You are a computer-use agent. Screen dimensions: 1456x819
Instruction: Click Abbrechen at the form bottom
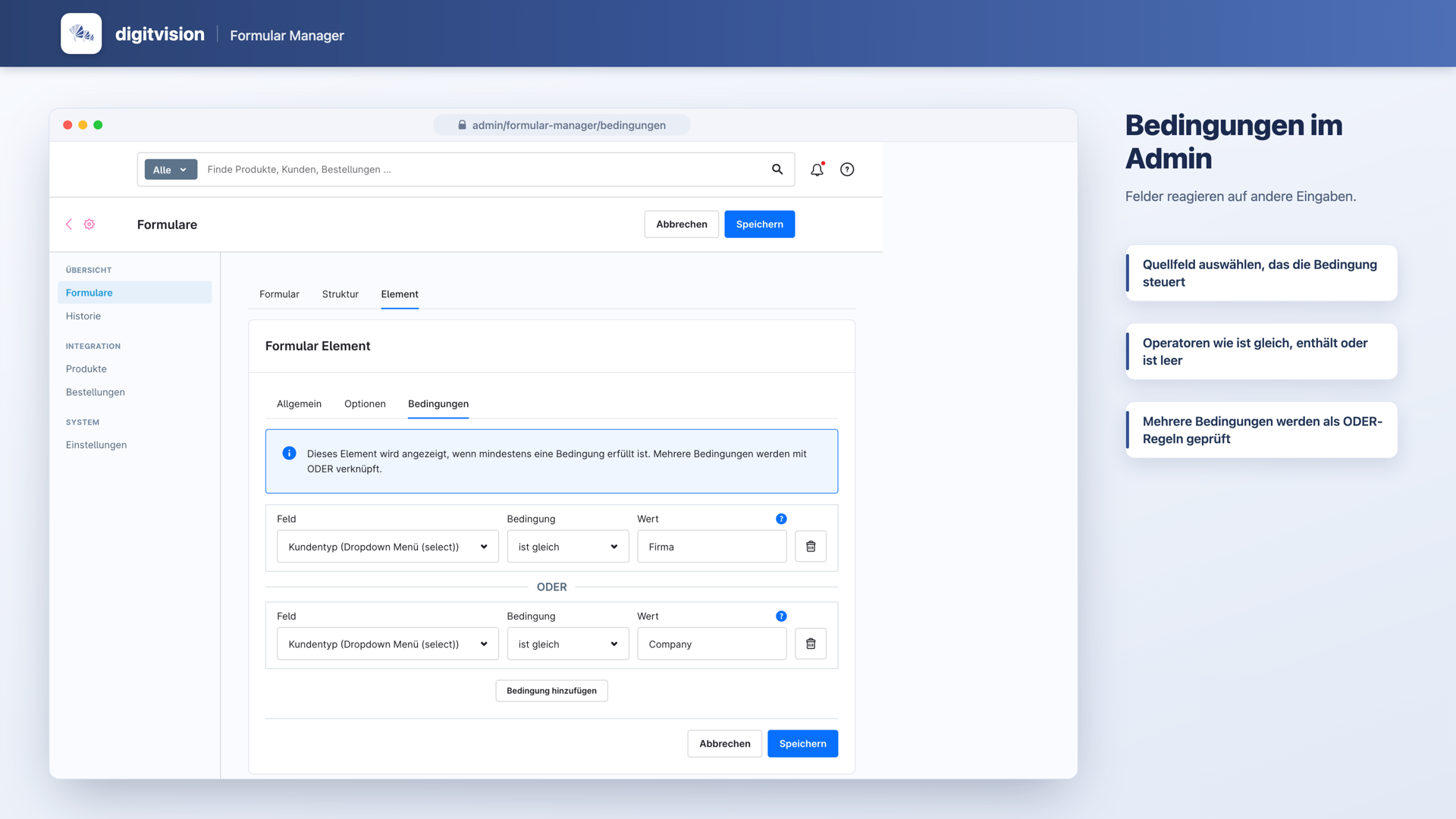724,743
